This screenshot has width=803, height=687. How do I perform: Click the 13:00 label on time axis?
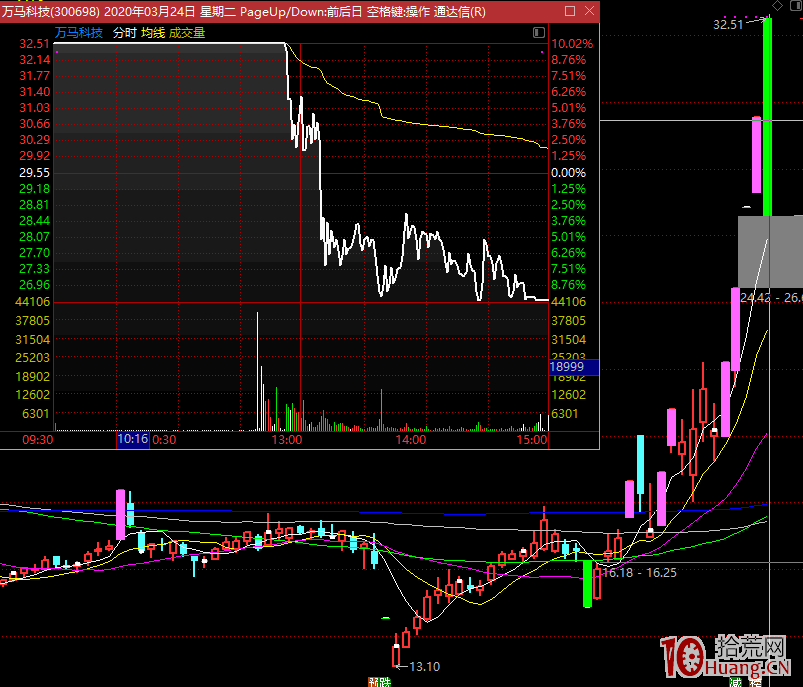tap(287, 439)
